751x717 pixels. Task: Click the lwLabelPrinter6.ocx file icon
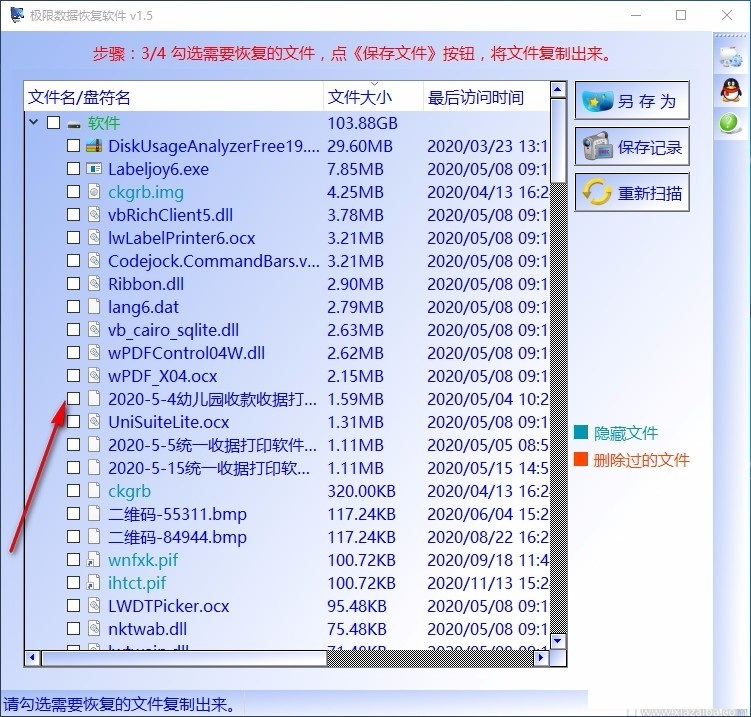click(94, 238)
